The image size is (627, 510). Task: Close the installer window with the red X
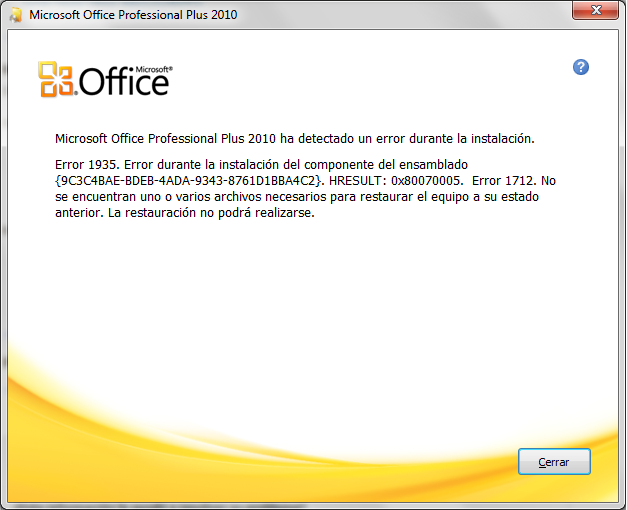point(595,10)
